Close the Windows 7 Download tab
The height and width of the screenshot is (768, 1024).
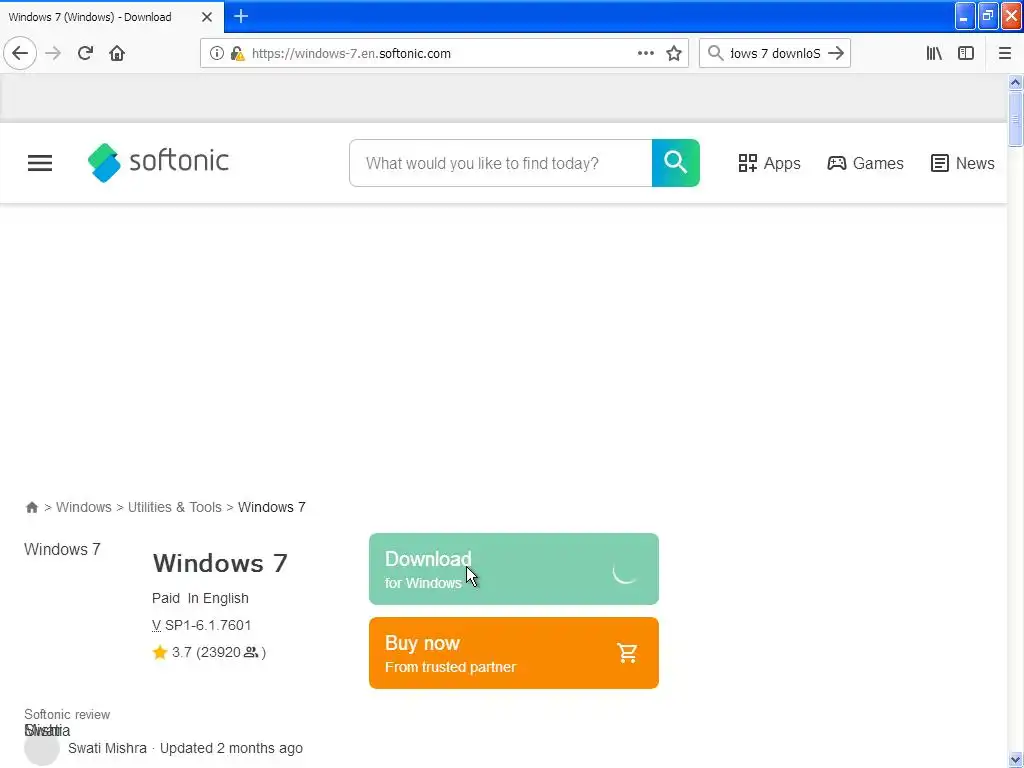(x=207, y=17)
